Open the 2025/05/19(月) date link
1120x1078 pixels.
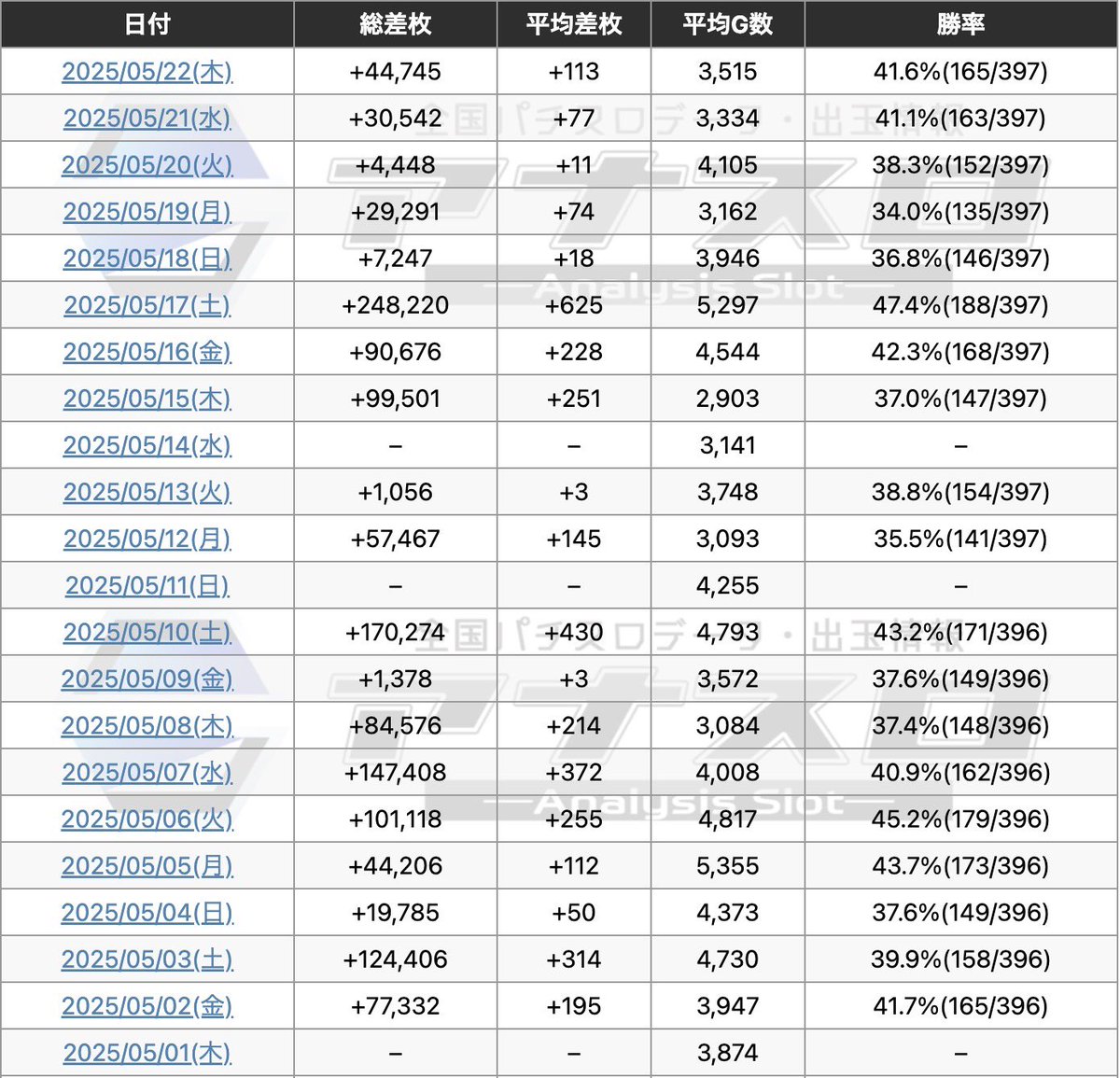coord(147,212)
